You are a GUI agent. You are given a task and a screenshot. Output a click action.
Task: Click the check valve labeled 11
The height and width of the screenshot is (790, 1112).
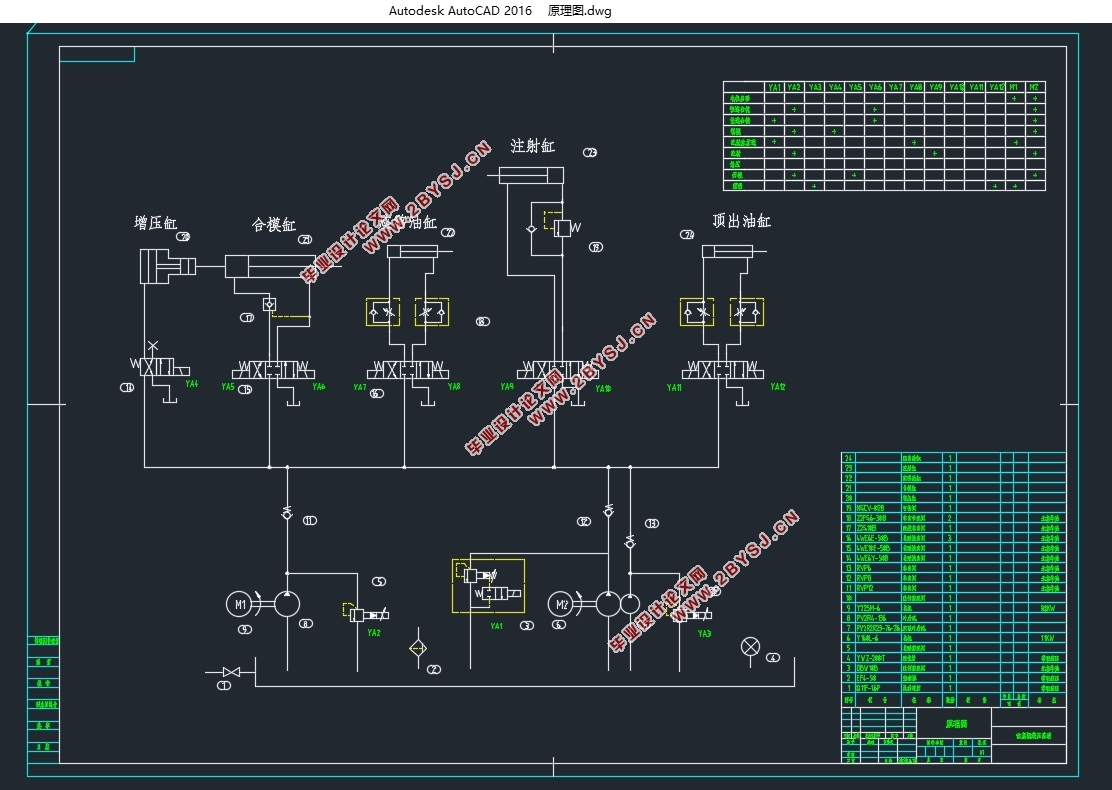click(287, 514)
